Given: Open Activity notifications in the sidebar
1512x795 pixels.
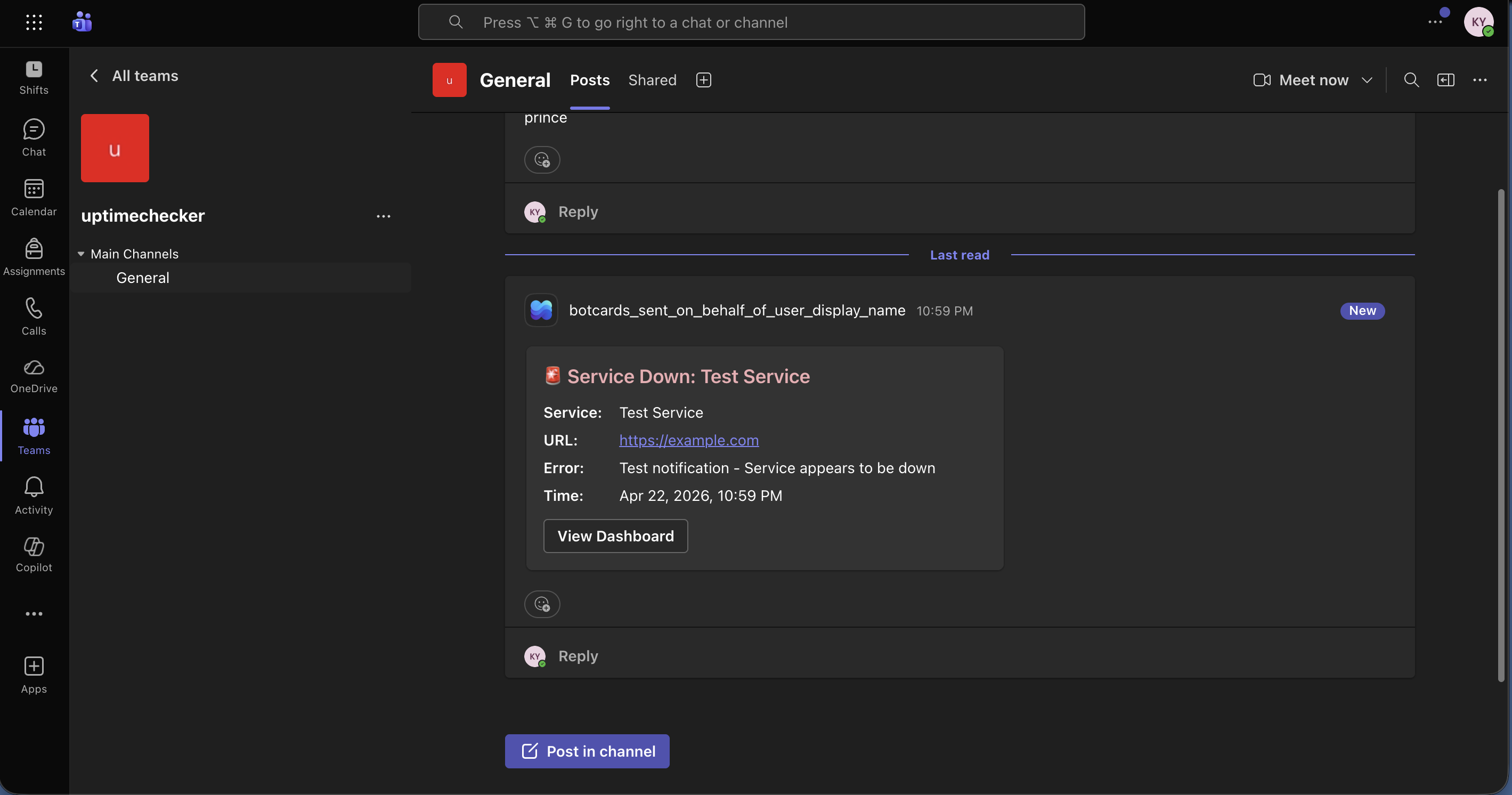Looking at the screenshot, I should tap(34, 496).
